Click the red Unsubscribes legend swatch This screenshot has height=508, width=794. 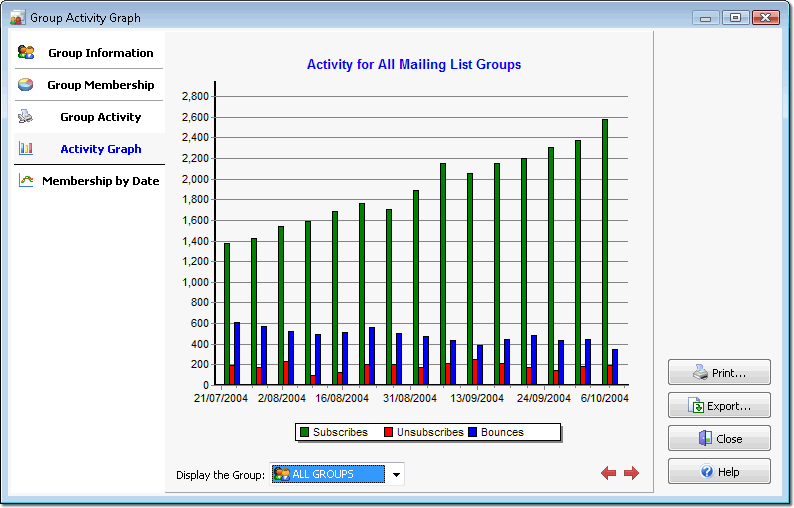tap(388, 432)
